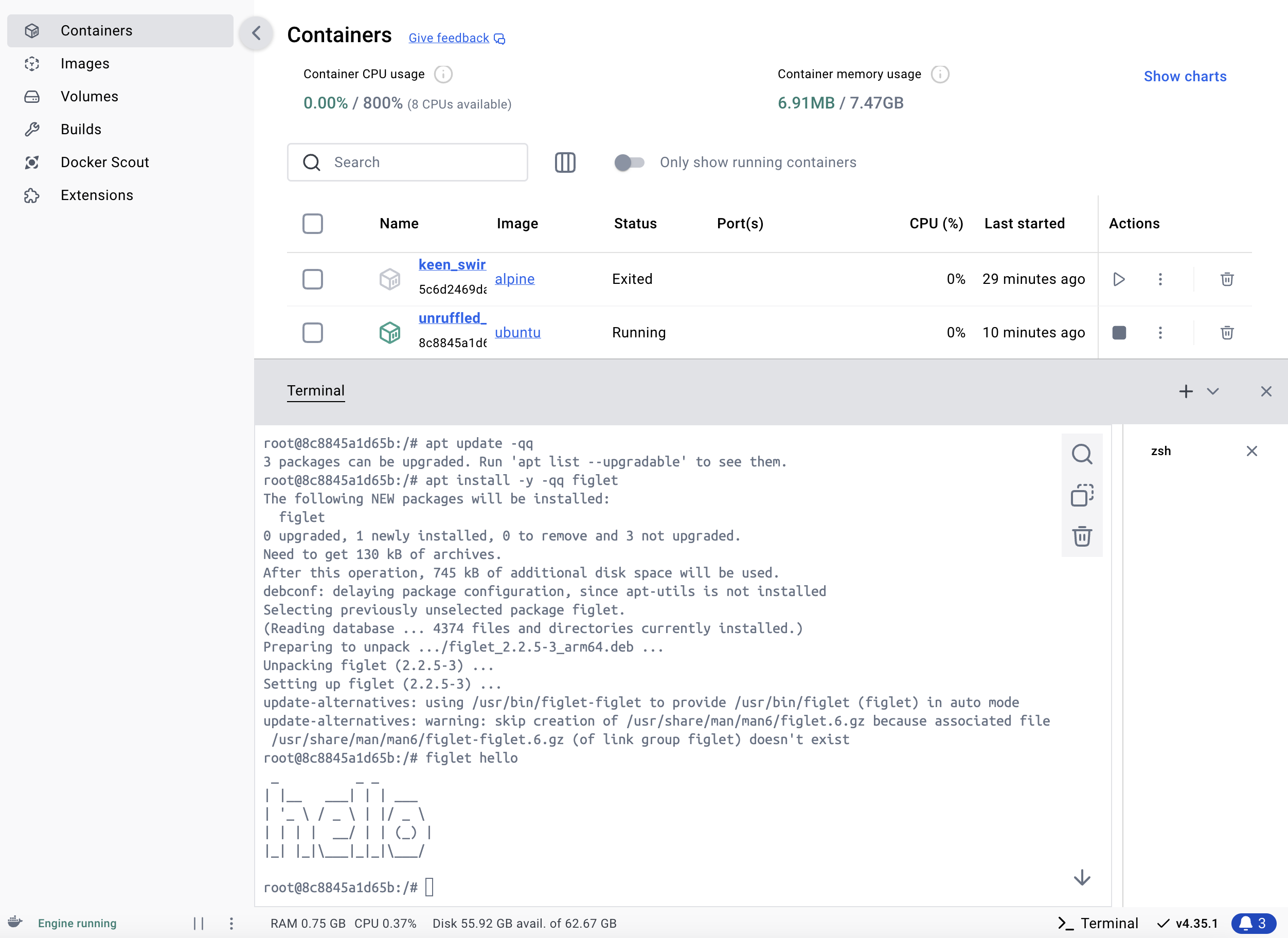Focus the container Search field
This screenshot has height=938, width=1288.
pos(420,163)
